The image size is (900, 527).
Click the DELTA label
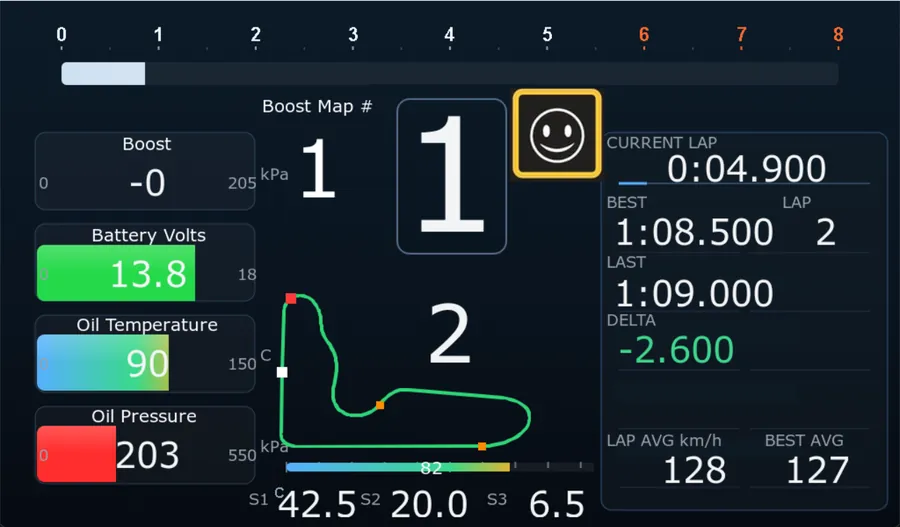point(631,320)
